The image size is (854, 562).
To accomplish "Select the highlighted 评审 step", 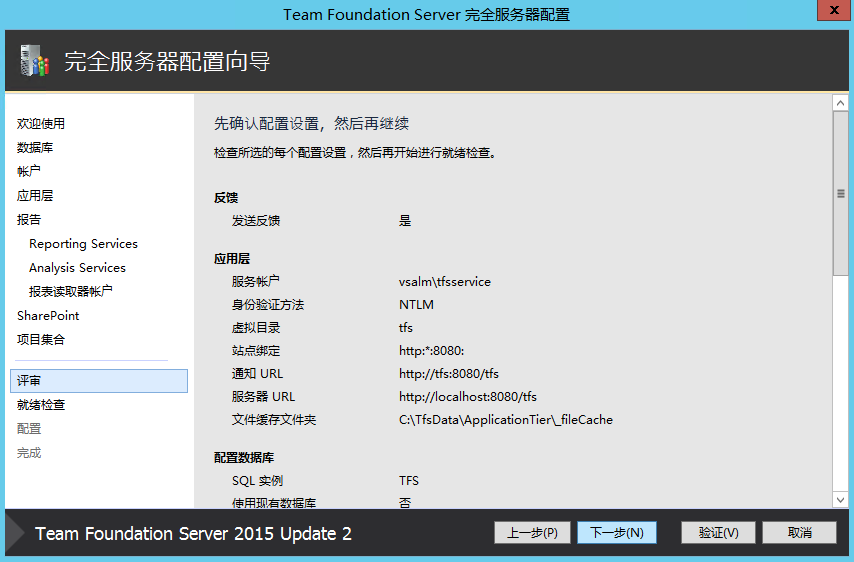I will click(99, 381).
